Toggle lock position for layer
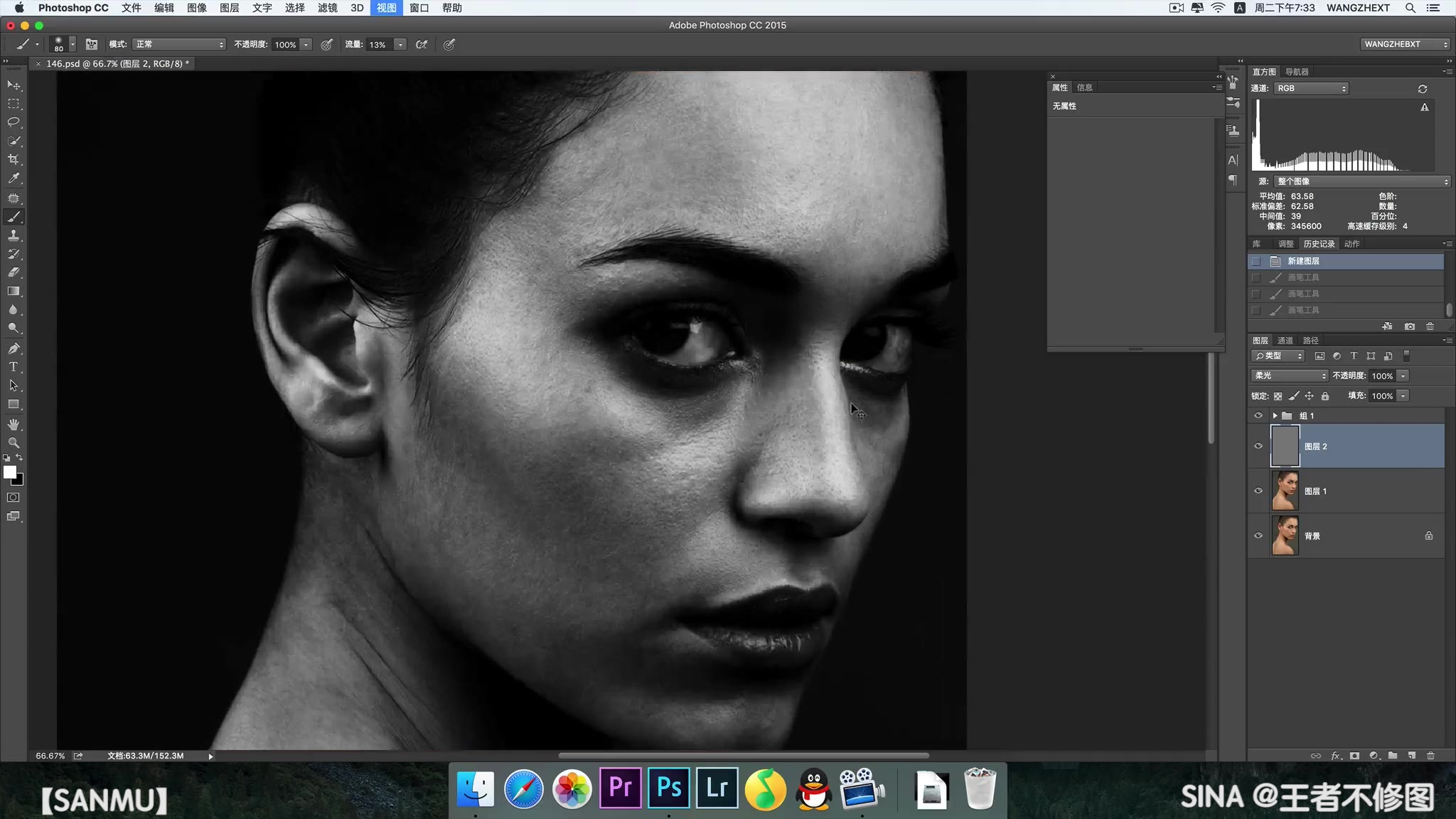The height and width of the screenshot is (819, 1456). click(1310, 396)
